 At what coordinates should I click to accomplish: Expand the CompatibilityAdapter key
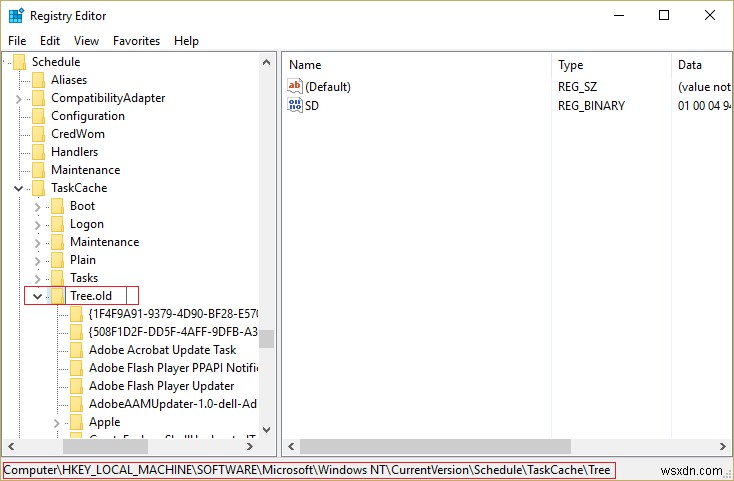click(x=18, y=99)
